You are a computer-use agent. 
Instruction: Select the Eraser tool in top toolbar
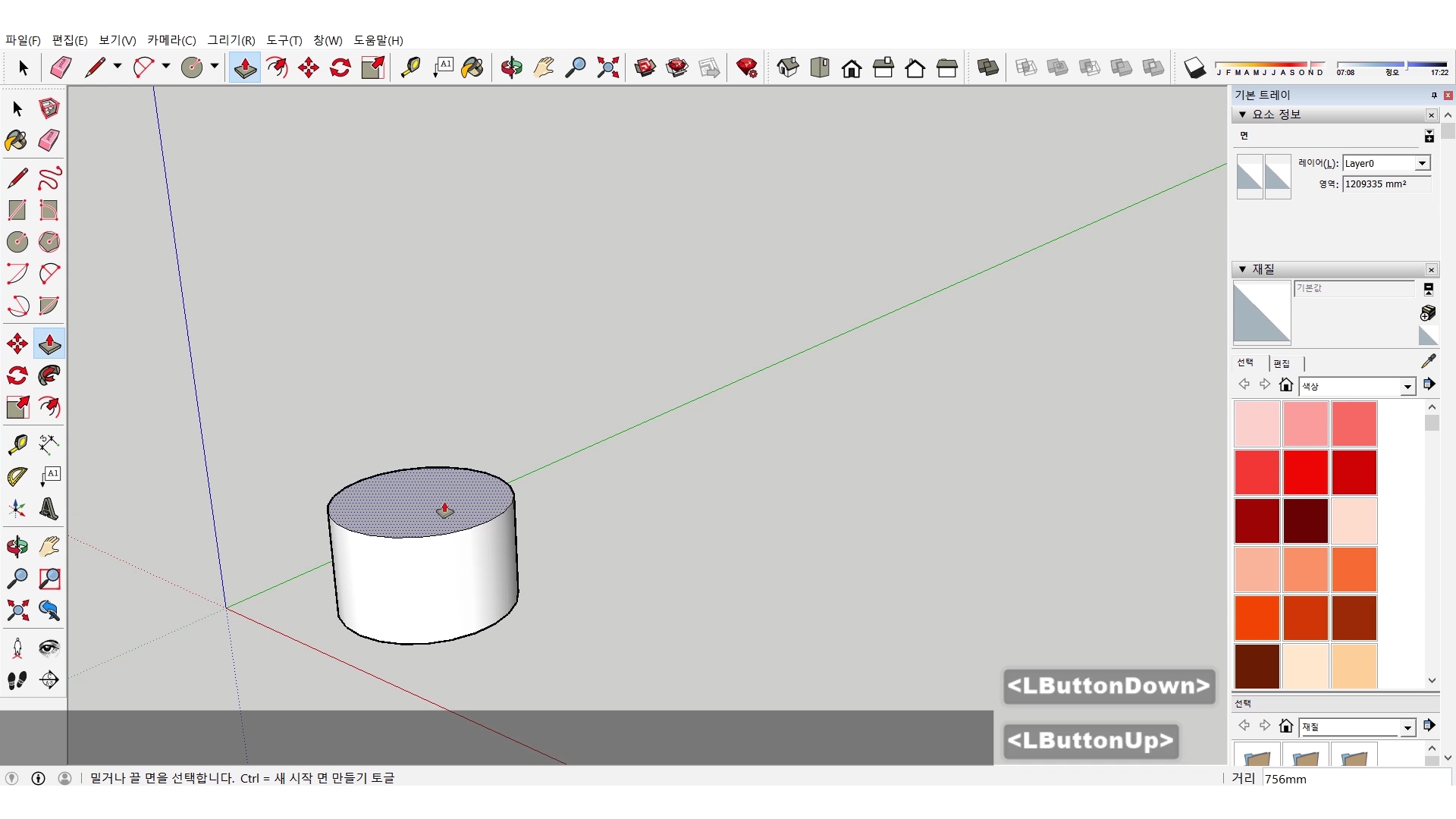tap(61, 67)
